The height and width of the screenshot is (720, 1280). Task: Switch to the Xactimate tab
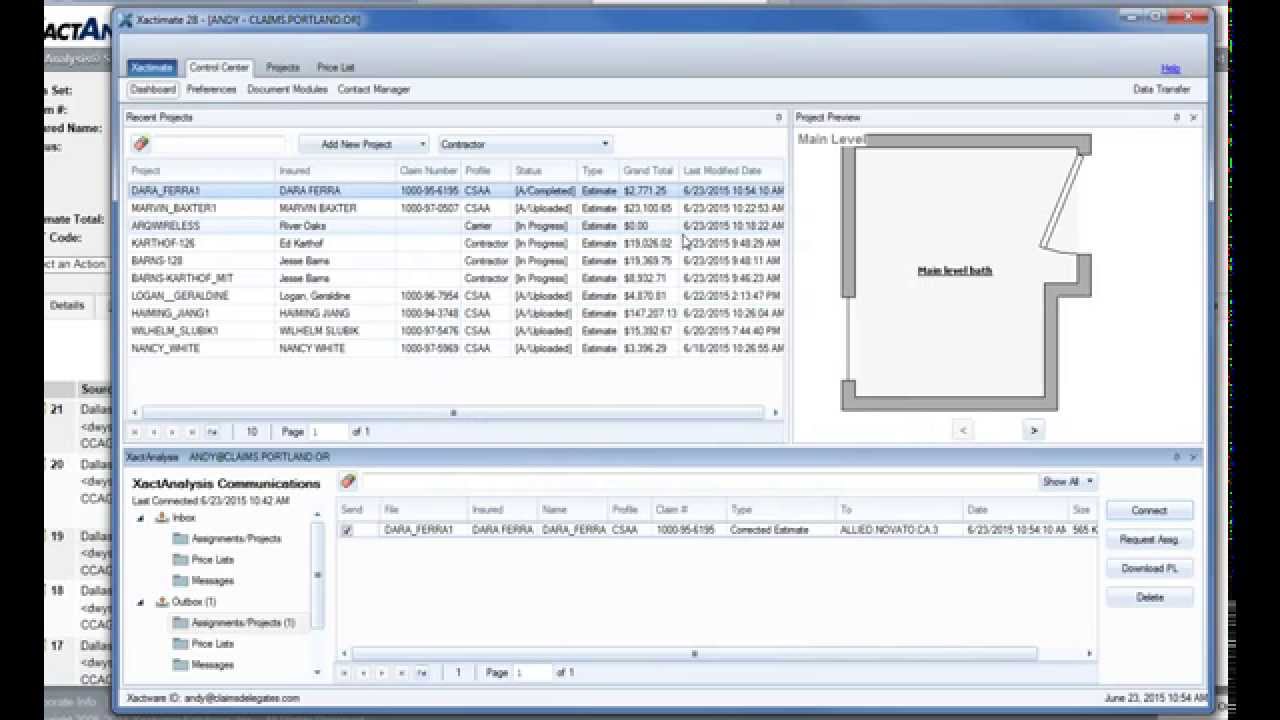coord(152,67)
